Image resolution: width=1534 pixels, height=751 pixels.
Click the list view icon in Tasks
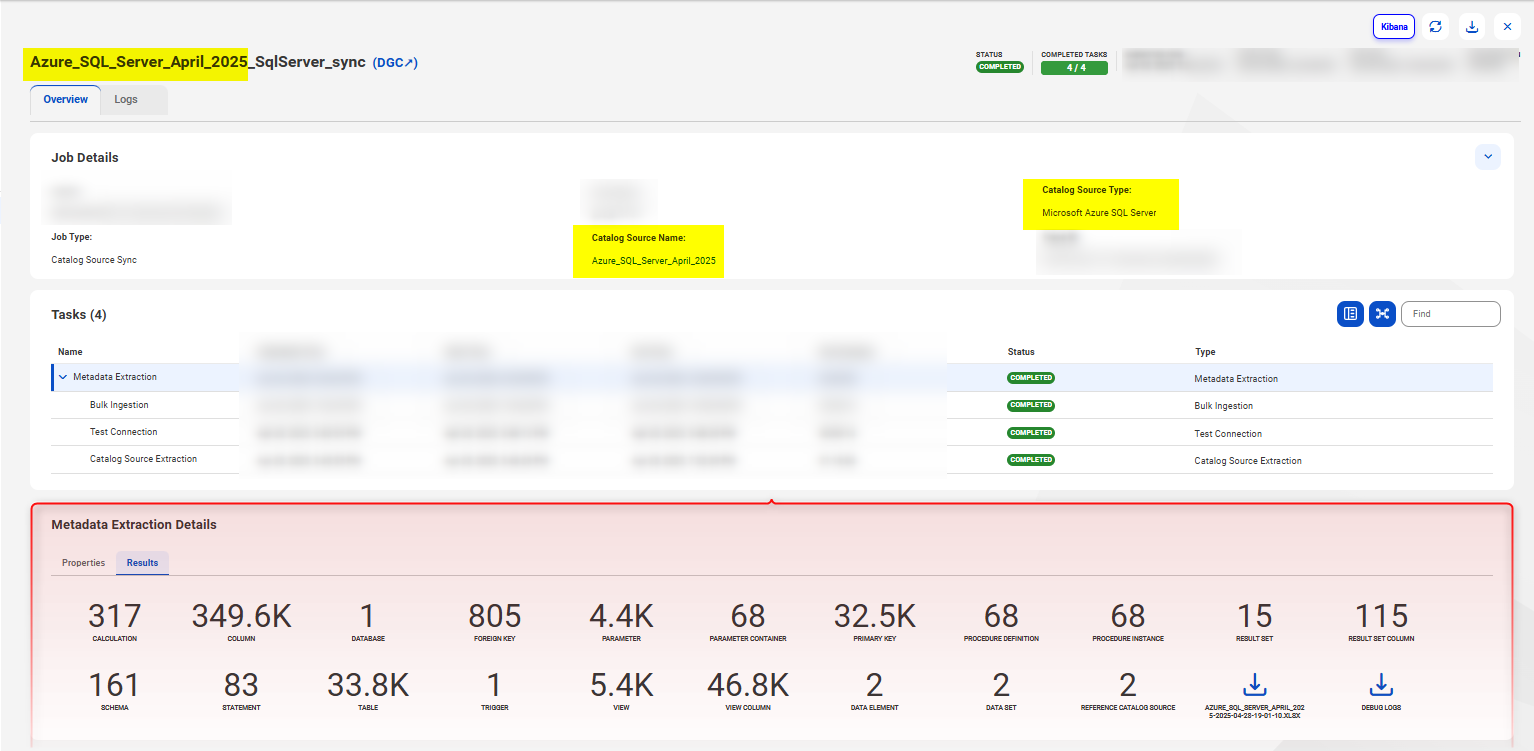(1350, 314)
